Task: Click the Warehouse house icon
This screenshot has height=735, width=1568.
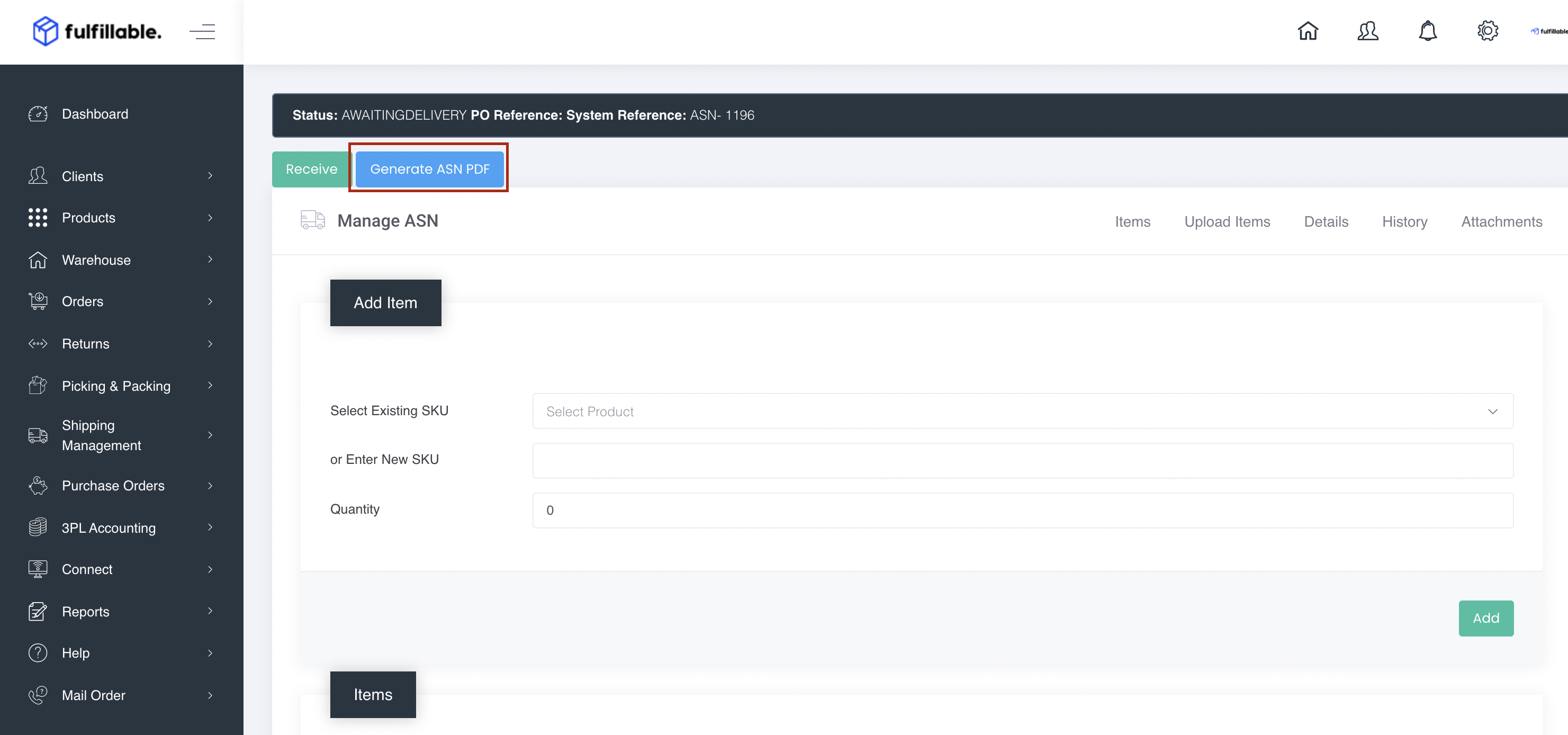Action: point(38,260)
